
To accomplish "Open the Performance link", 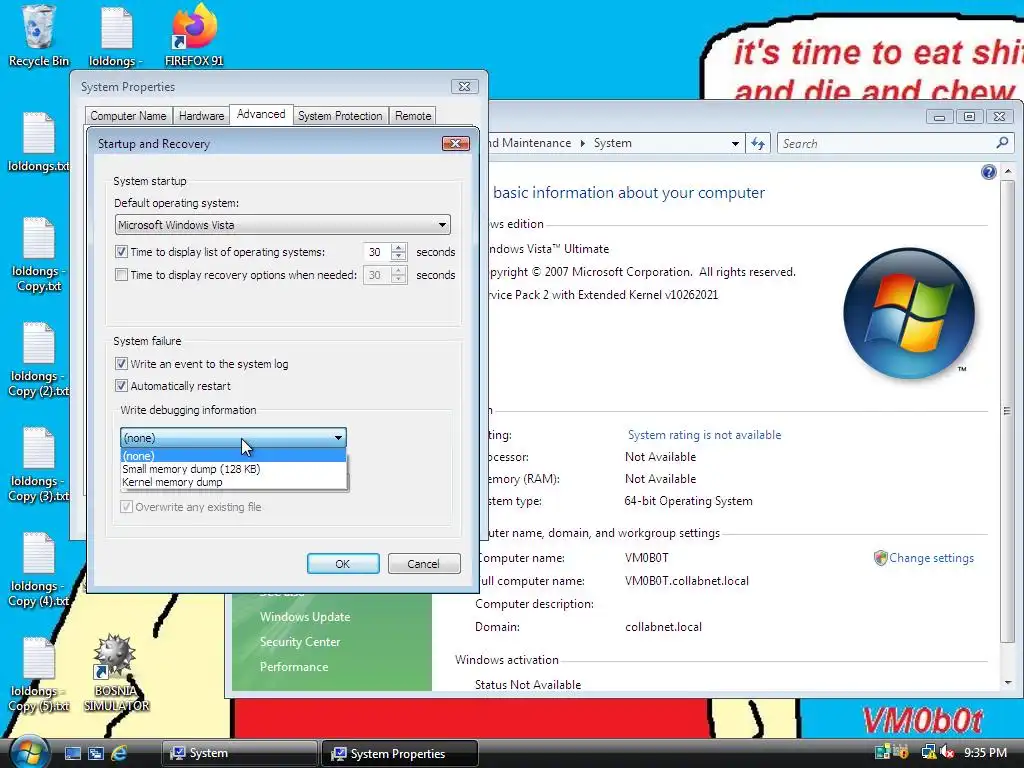I will point(294,667).
